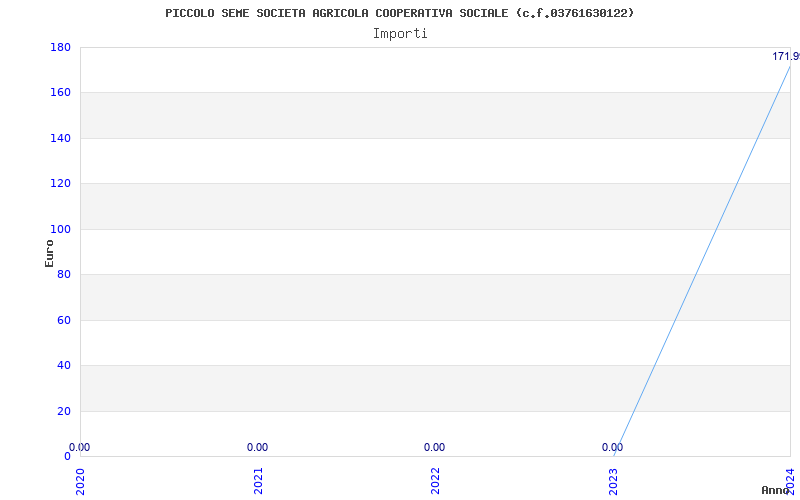
Task: Click the 160 y-axis tick
Action: pyautogui.click(x=60, y=93)
